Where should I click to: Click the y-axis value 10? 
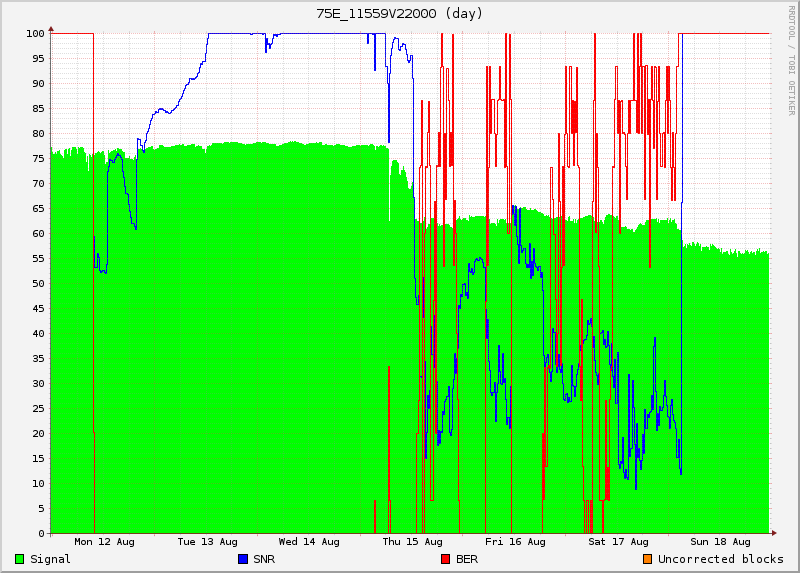point(38,484)
